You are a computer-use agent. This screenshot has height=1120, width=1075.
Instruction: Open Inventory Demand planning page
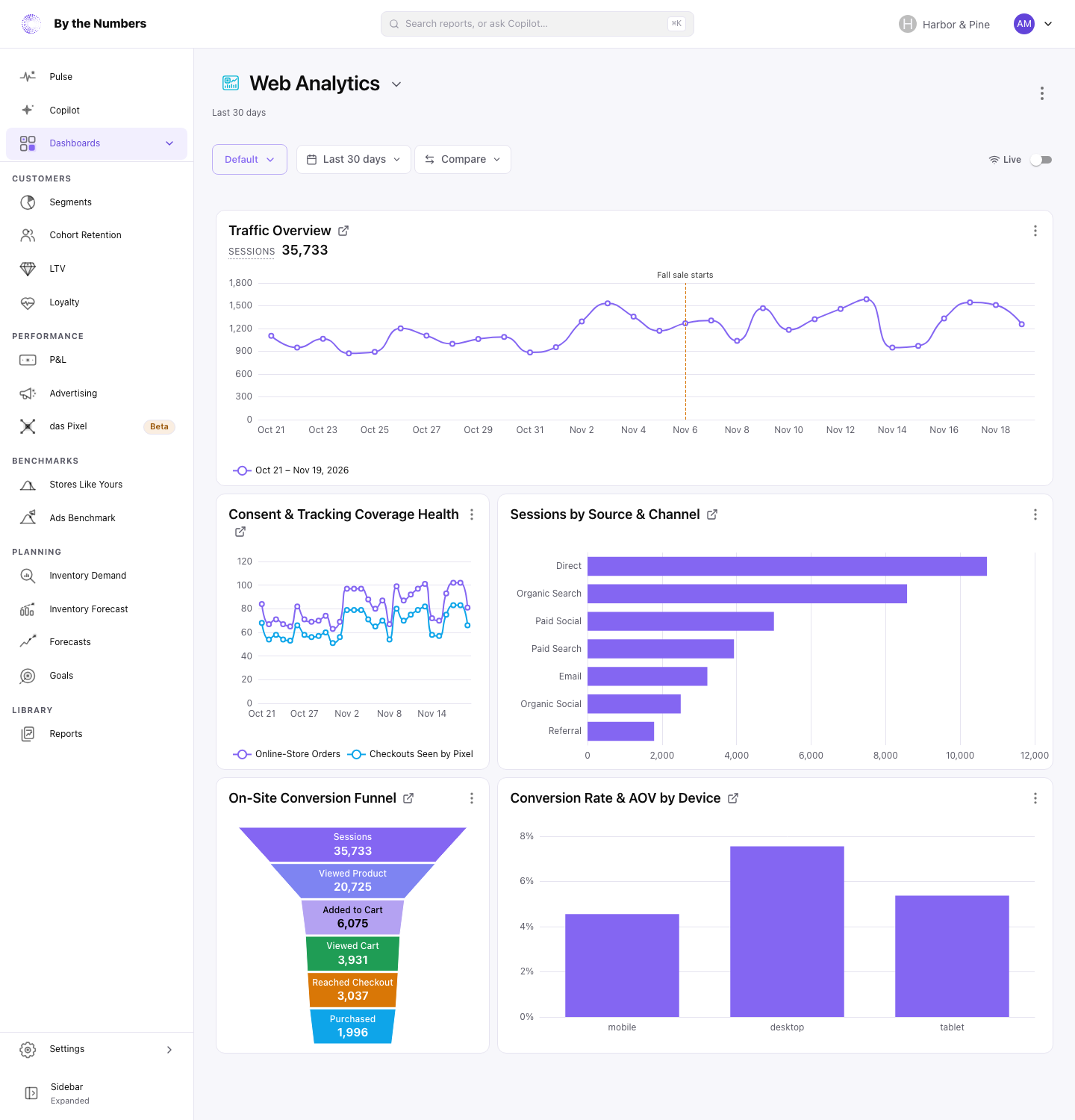coord(97,576)
